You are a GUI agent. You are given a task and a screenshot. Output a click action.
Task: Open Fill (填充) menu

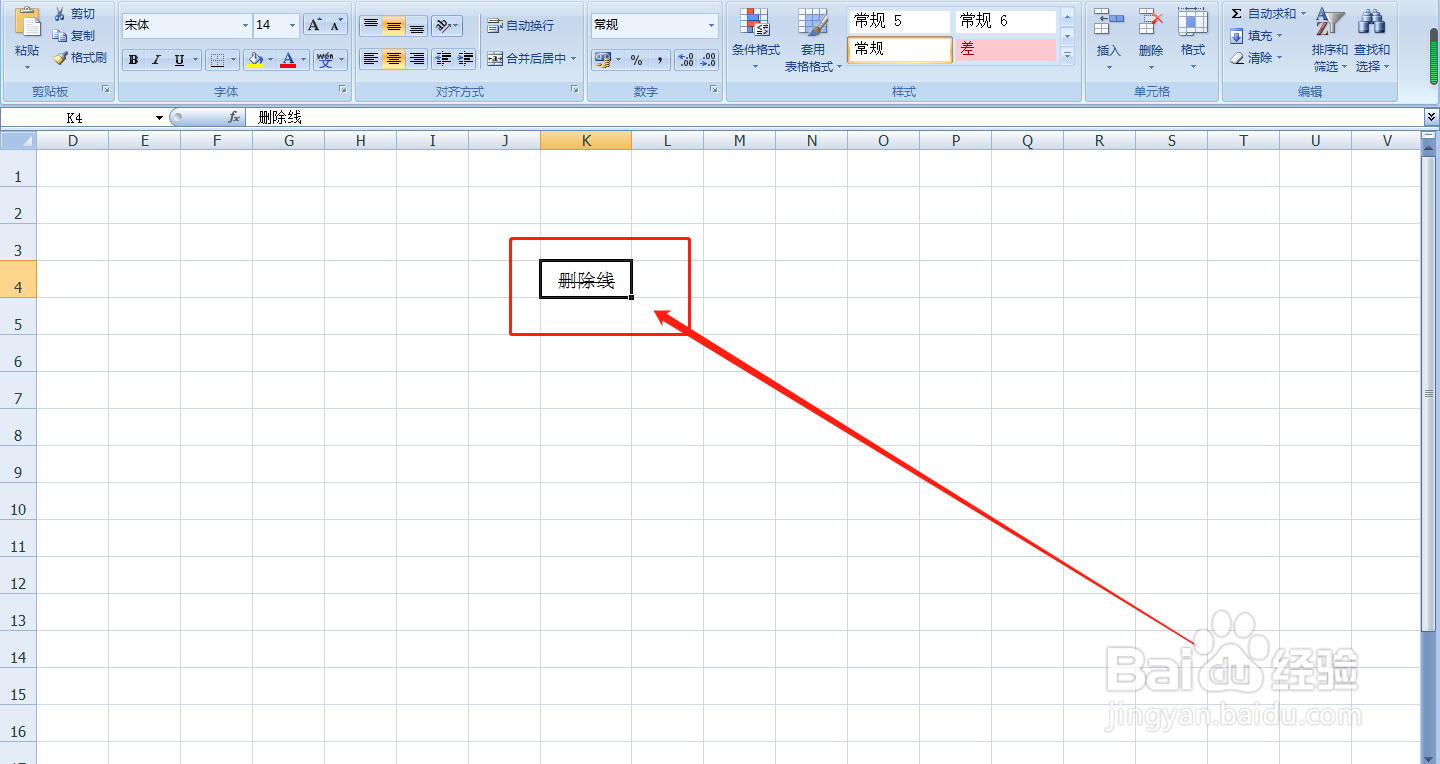1256,35
